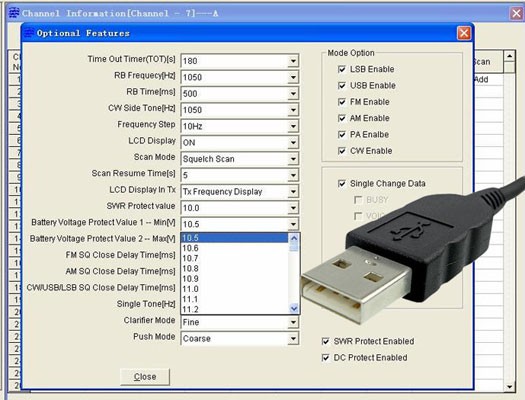525x400 pixels.
Task: Click dropdown list scroll-down arrow
Action: 294,308
